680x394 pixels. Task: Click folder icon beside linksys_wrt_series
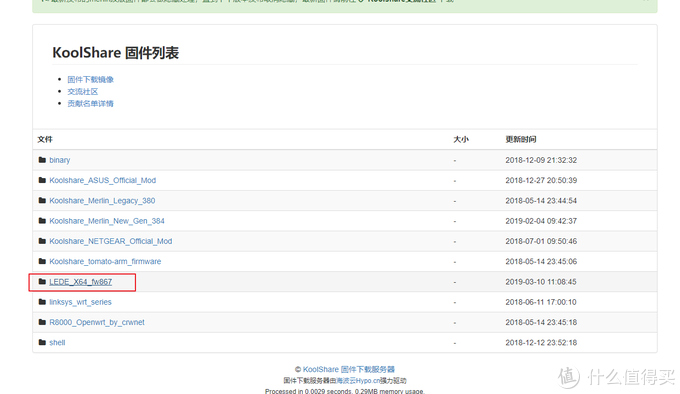[x=42, y=302]
